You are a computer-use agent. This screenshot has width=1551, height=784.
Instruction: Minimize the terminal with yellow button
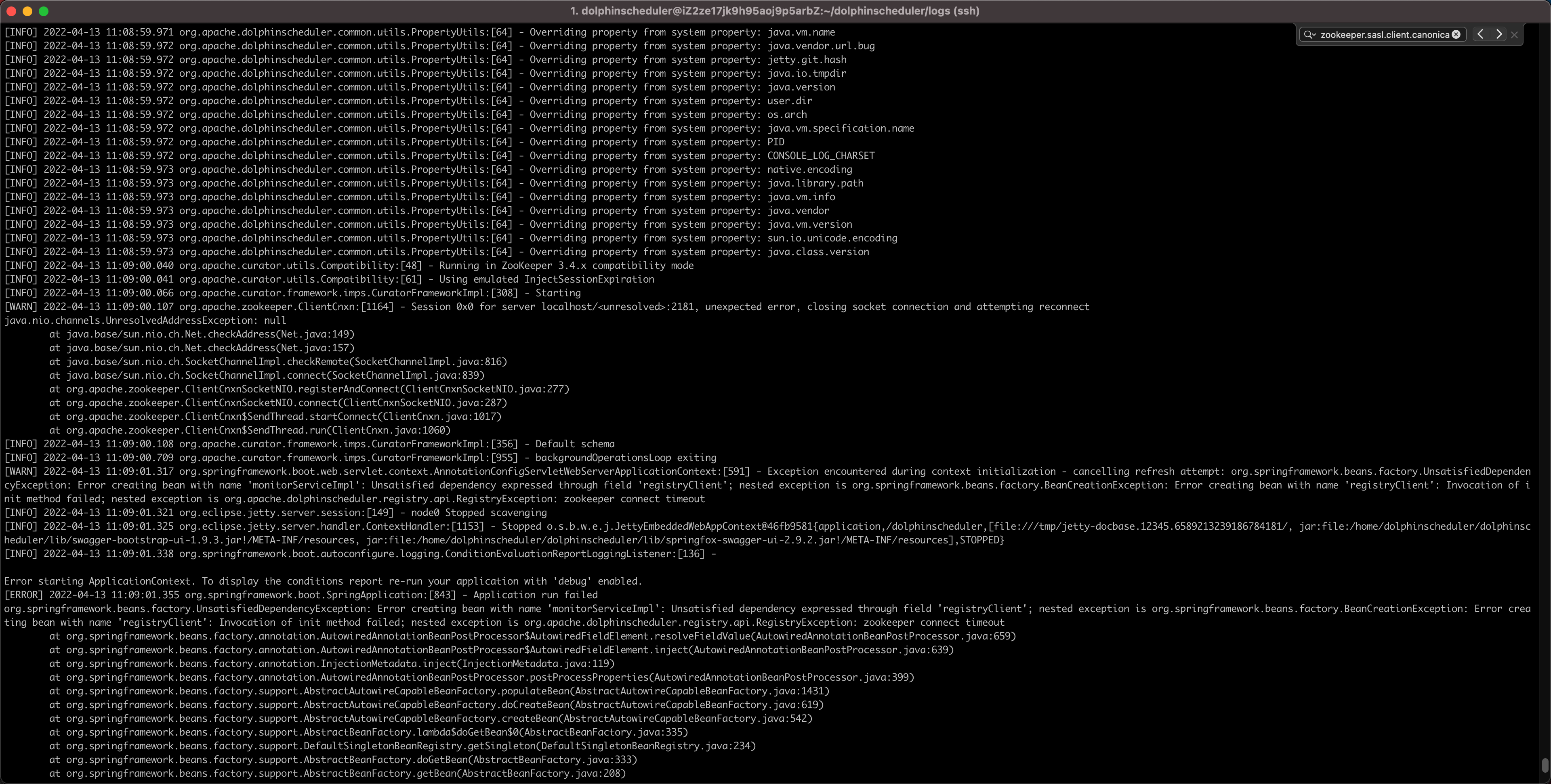[x=27, y=11]
